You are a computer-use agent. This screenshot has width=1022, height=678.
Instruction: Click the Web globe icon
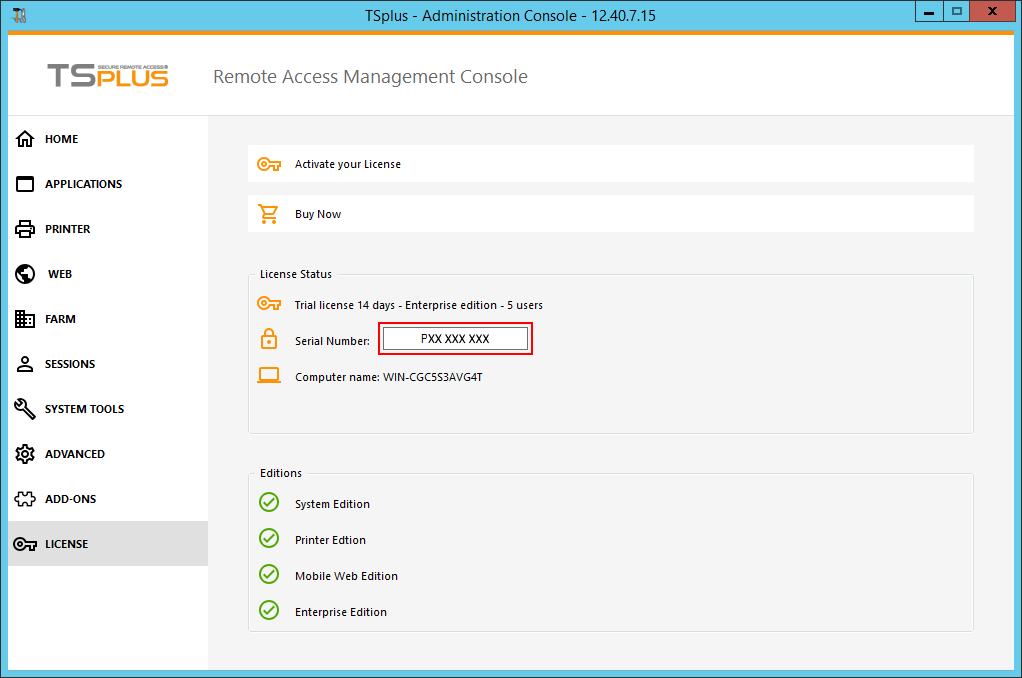(x=25, y=274)
